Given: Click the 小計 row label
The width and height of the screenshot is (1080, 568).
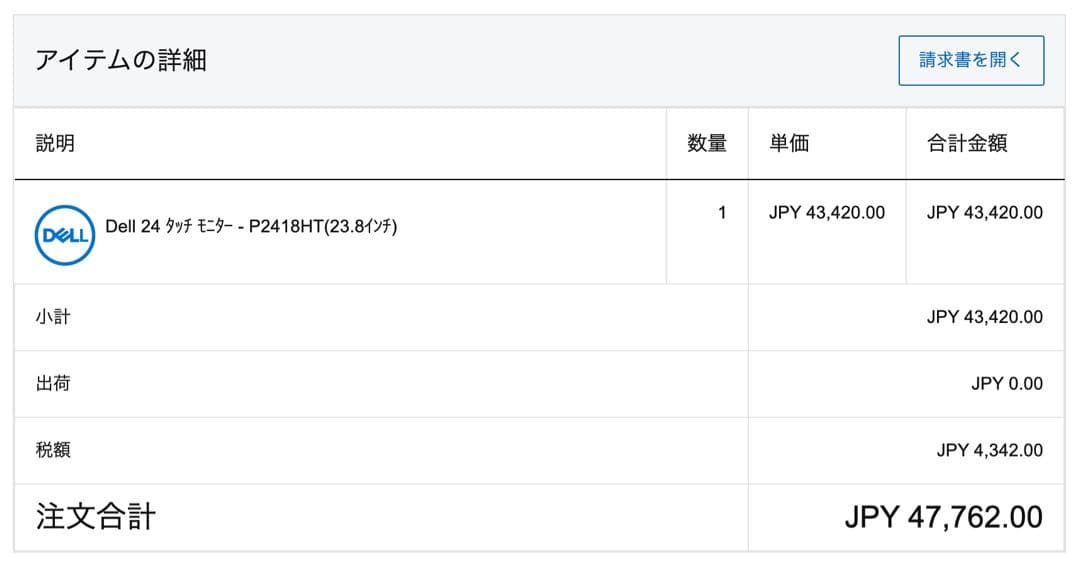Looking at the screenshot, I should click(53, 317).
